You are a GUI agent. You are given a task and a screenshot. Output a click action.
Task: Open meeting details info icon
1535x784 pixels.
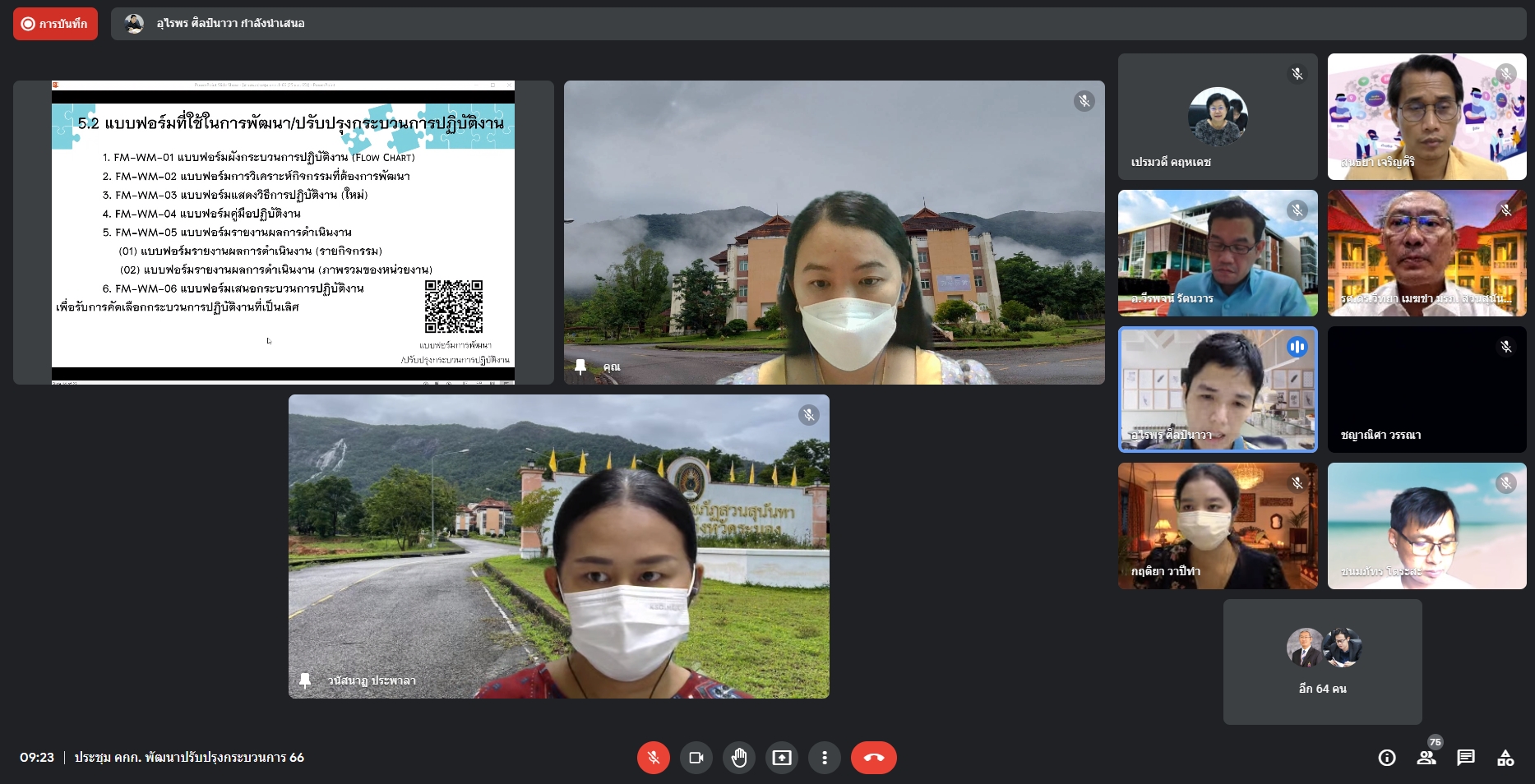point(1386,758)
